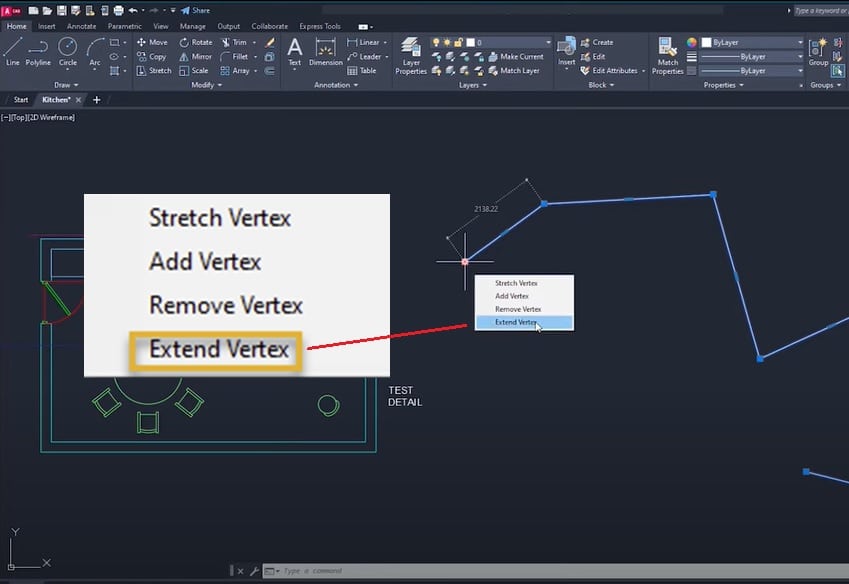Toggle the layer lock icon in Layers panel
849x584 pixels.
pos(457,41)
